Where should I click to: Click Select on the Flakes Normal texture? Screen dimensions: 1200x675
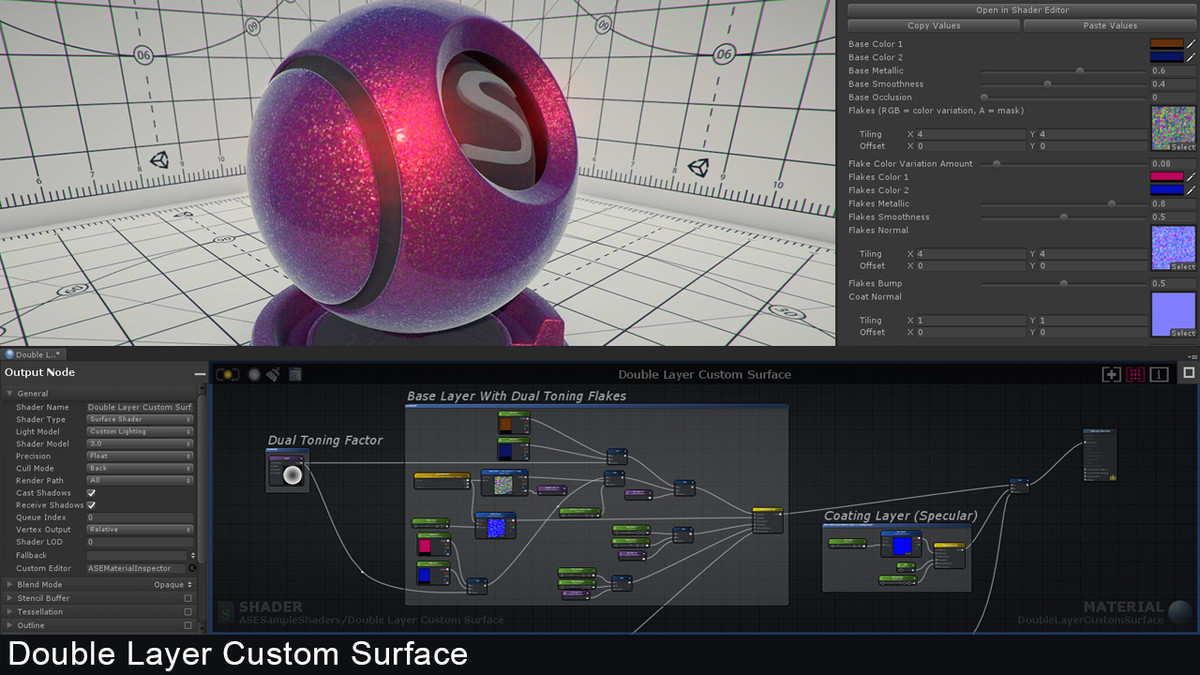tap(1183, 267)
